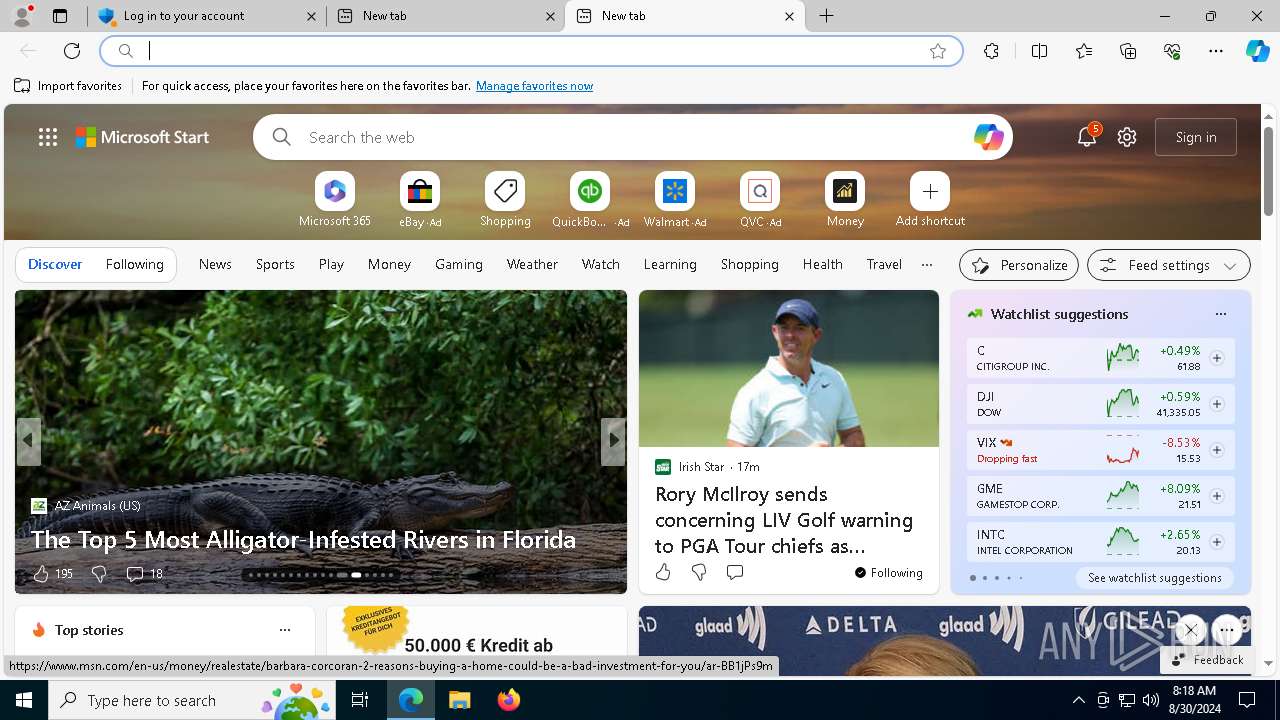Expand the Feed settings dropdown
Screen dimensions: 1280x720
[x=1169, y=265]
